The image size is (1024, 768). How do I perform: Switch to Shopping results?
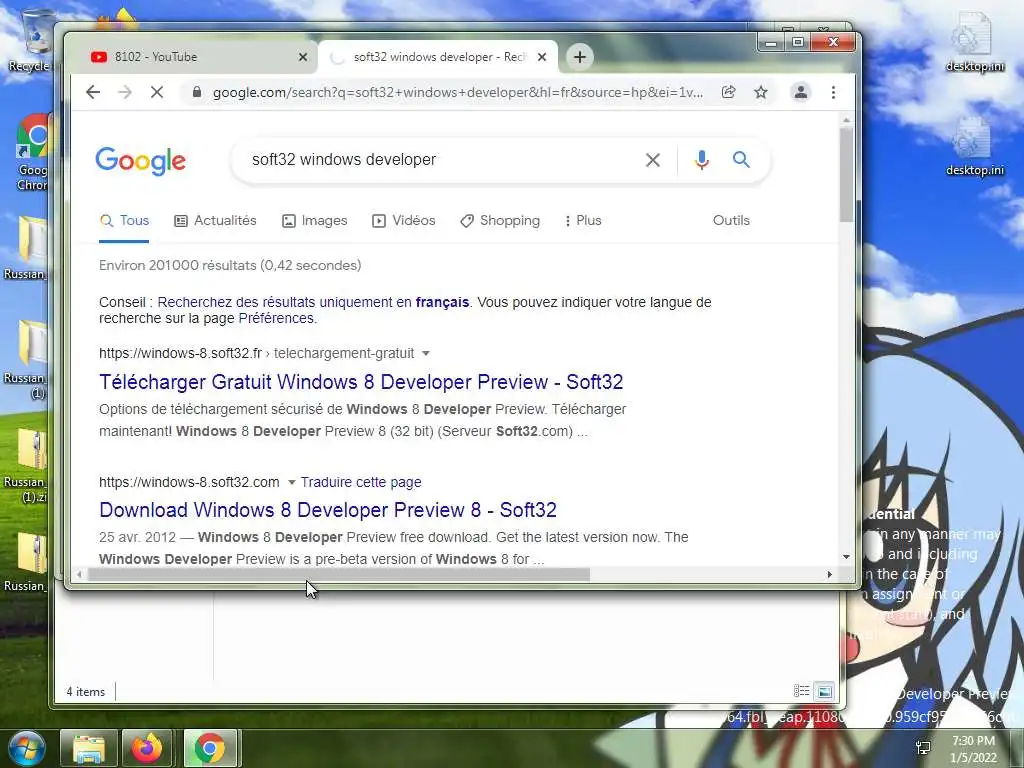click(x=500, y=221)
